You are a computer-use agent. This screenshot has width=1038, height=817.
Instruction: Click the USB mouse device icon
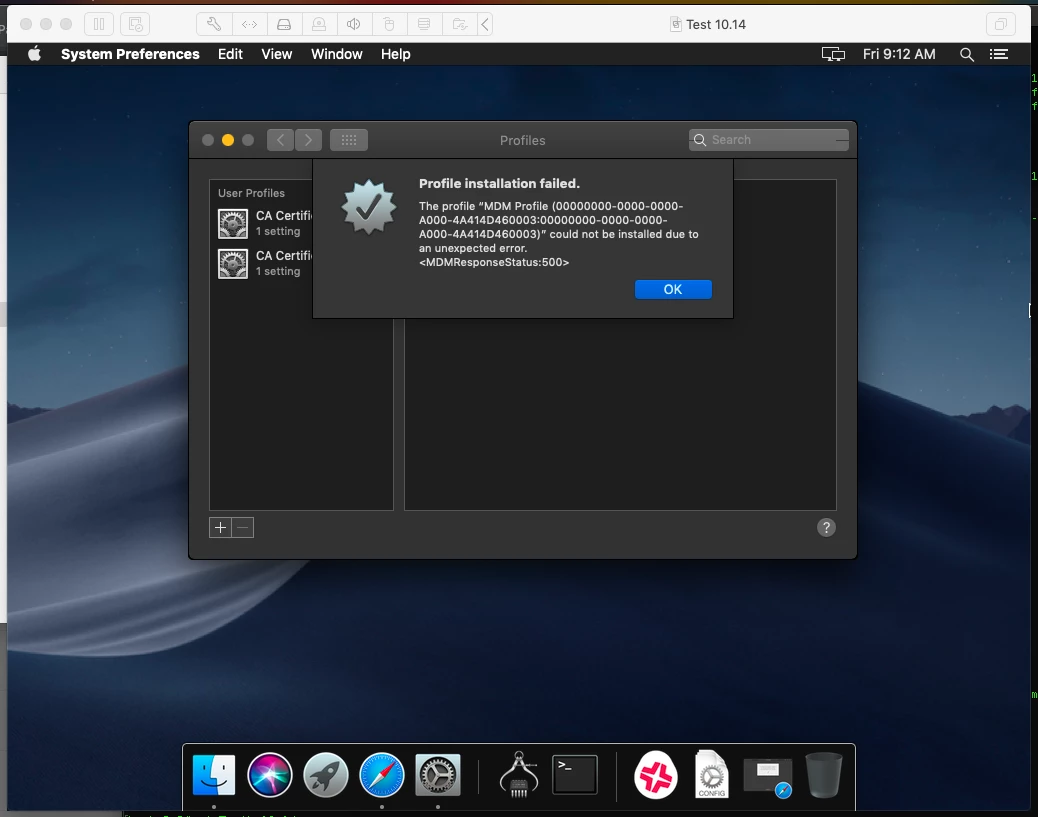coord(389,24)
